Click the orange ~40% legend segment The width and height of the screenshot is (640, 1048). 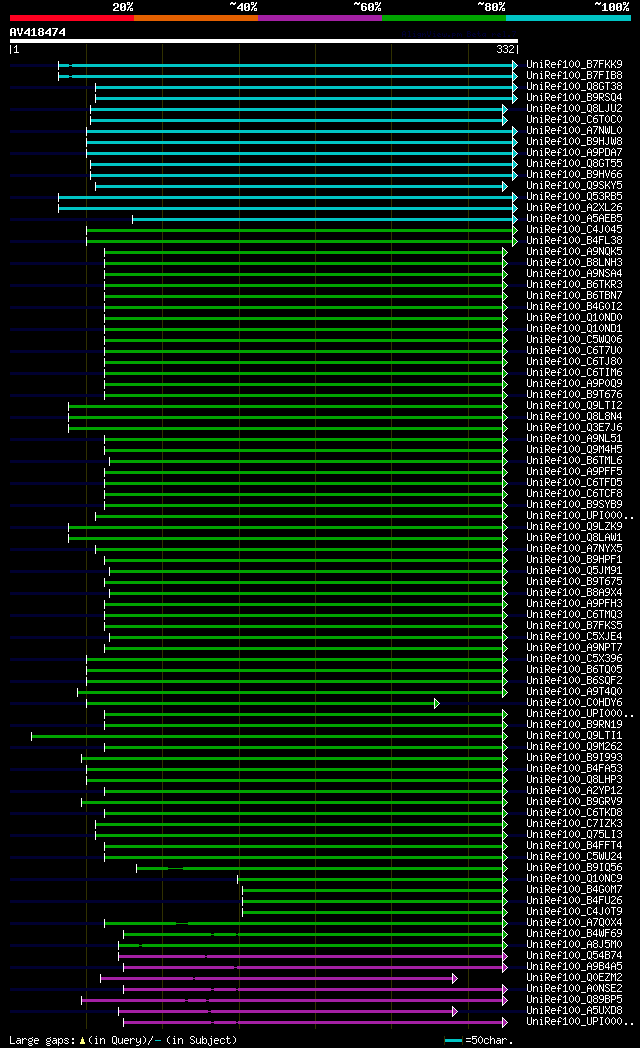tap(196, 18)
